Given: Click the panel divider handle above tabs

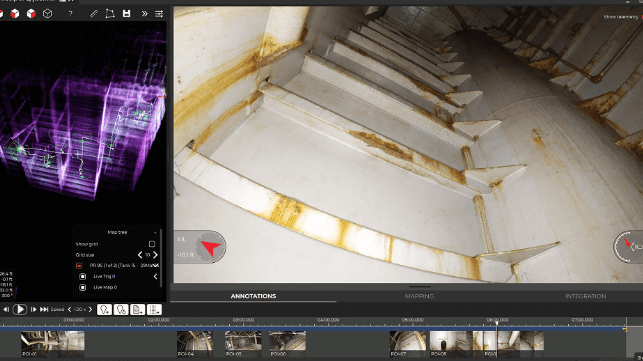Looking at the screenshot, I should coord(420,287).
